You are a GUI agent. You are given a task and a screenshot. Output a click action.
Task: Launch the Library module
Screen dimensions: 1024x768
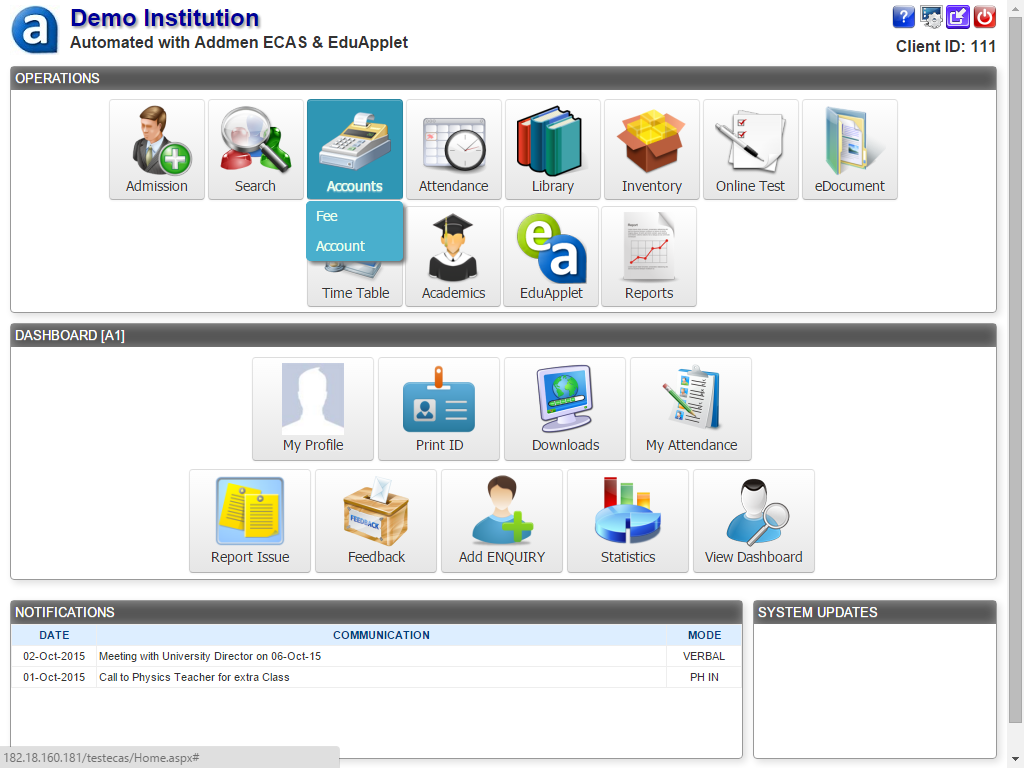coord(552,148)
